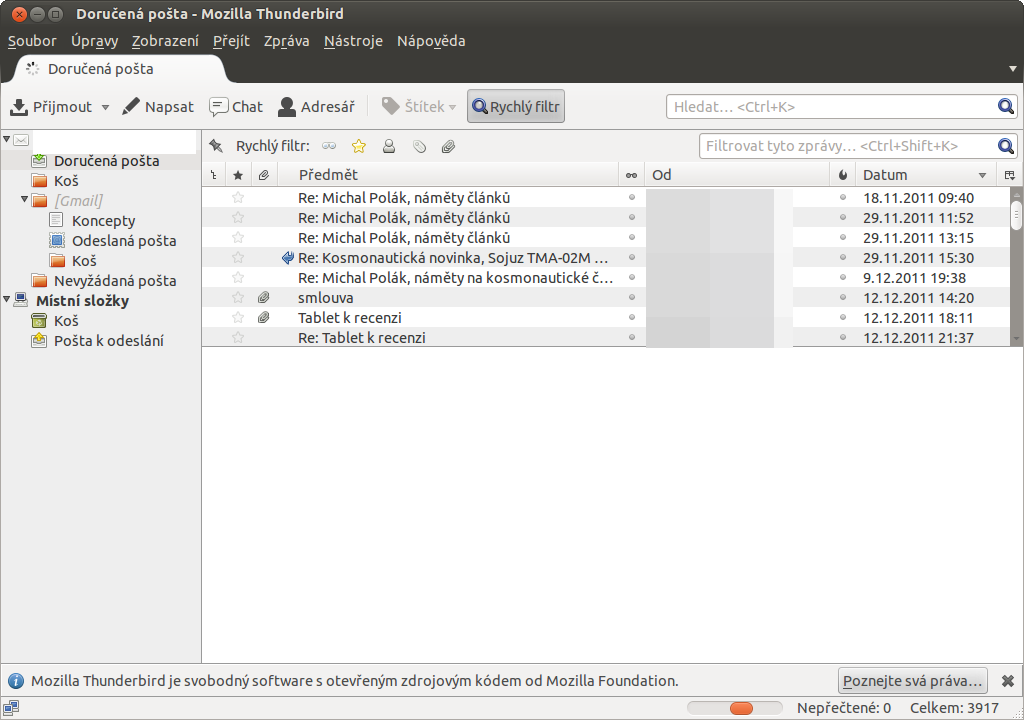
Task: Click the smlouva attachment paperclip icon
Action: coord(263,297)
